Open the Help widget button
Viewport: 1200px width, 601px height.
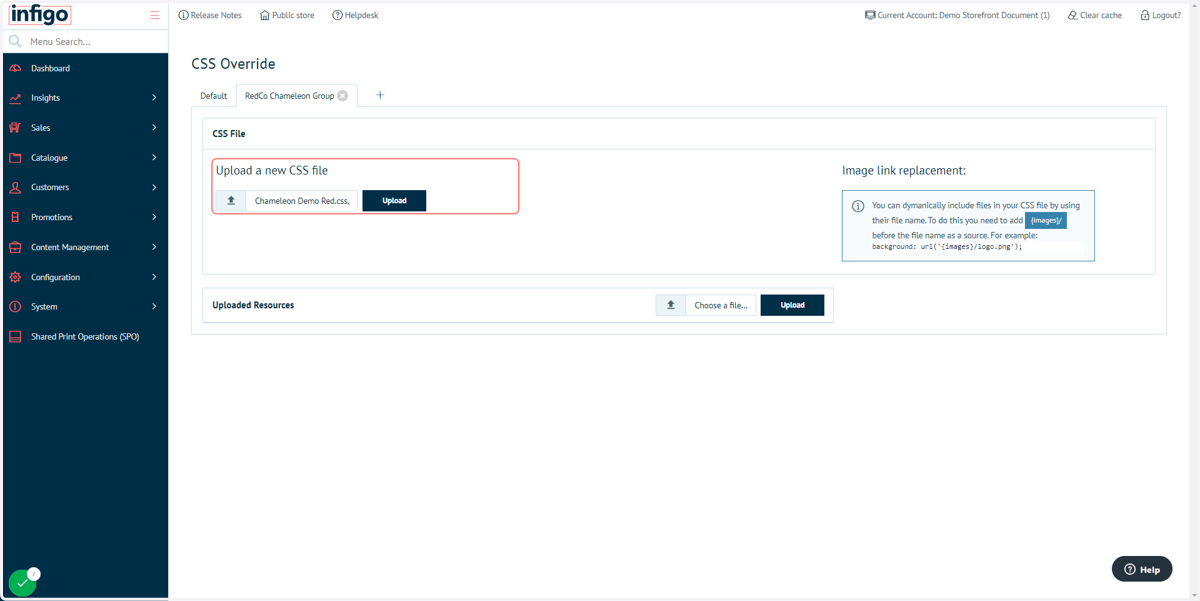pyautogui.click(x=1142, y=569)
